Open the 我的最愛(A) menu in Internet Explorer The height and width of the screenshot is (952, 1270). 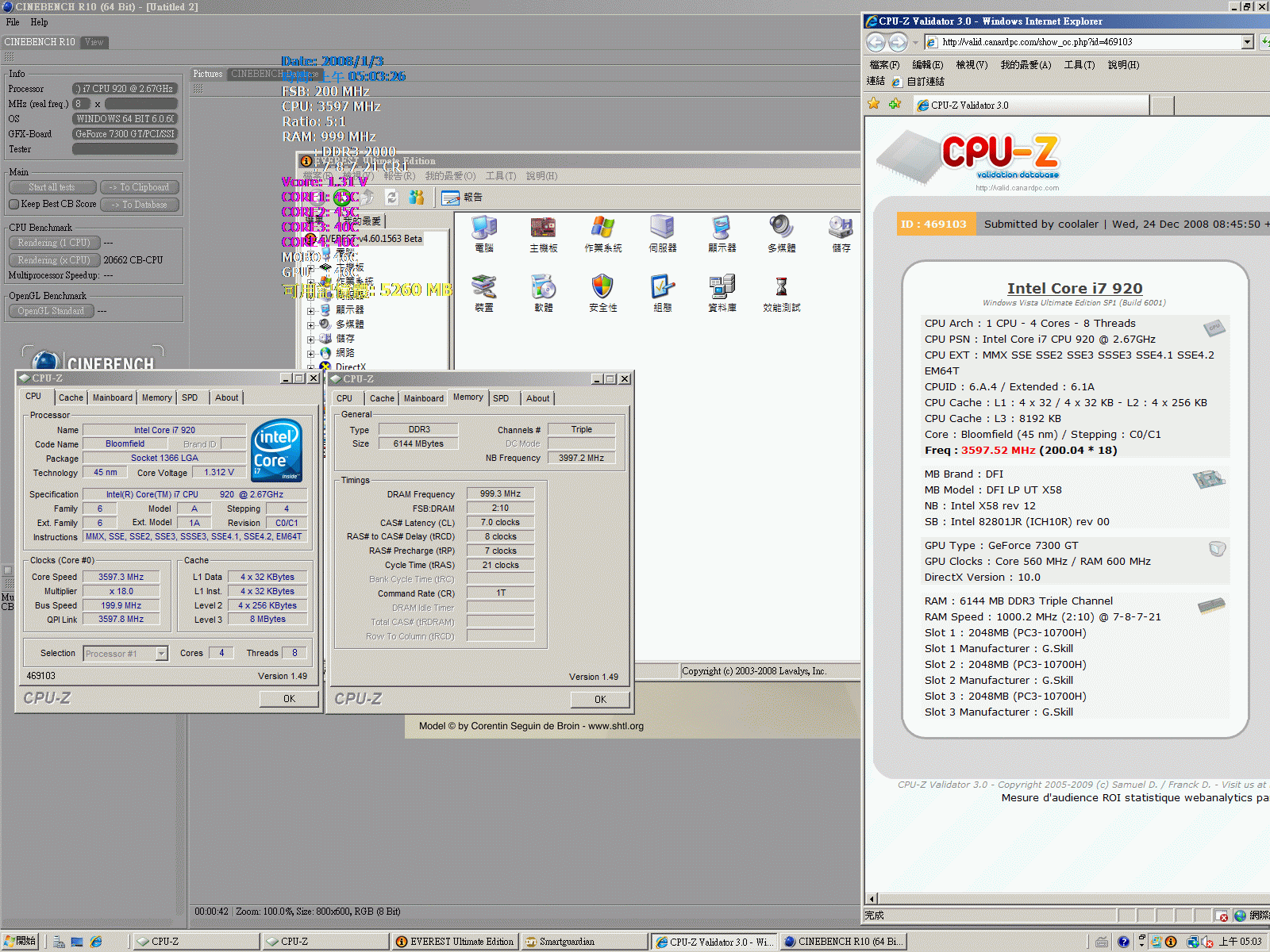pos(1026,65)
